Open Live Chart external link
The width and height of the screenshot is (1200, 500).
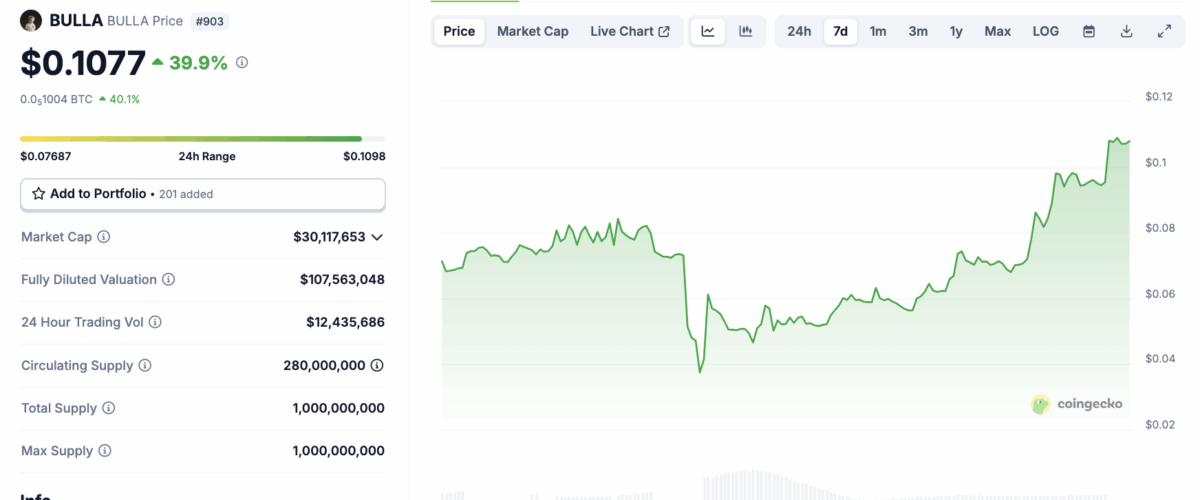point(630,31)
